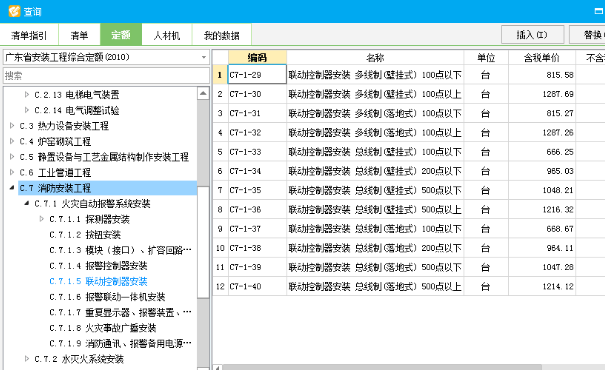The image size is (610, 384).
Task: Click the 插入 button
Action: (532, 35)
